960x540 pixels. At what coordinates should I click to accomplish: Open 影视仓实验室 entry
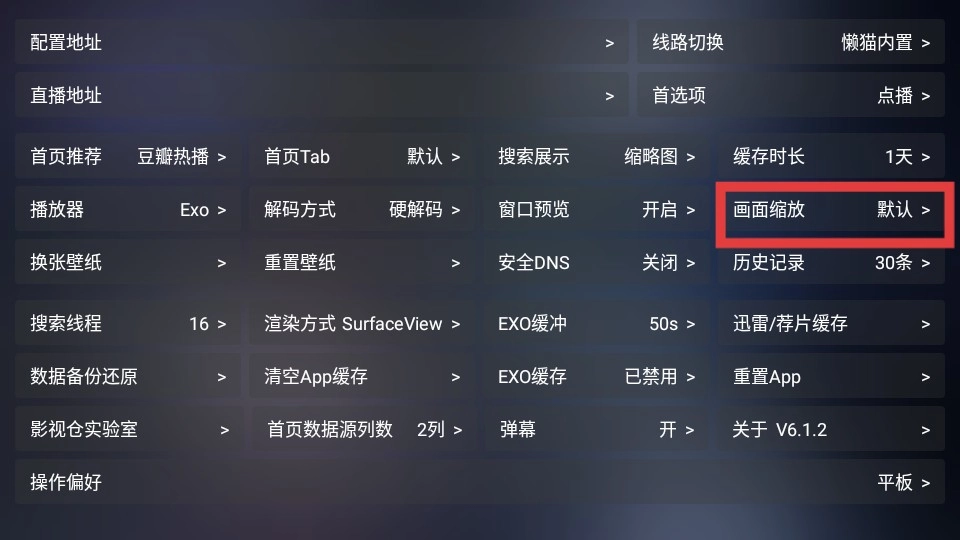click(x=129, y=430)
